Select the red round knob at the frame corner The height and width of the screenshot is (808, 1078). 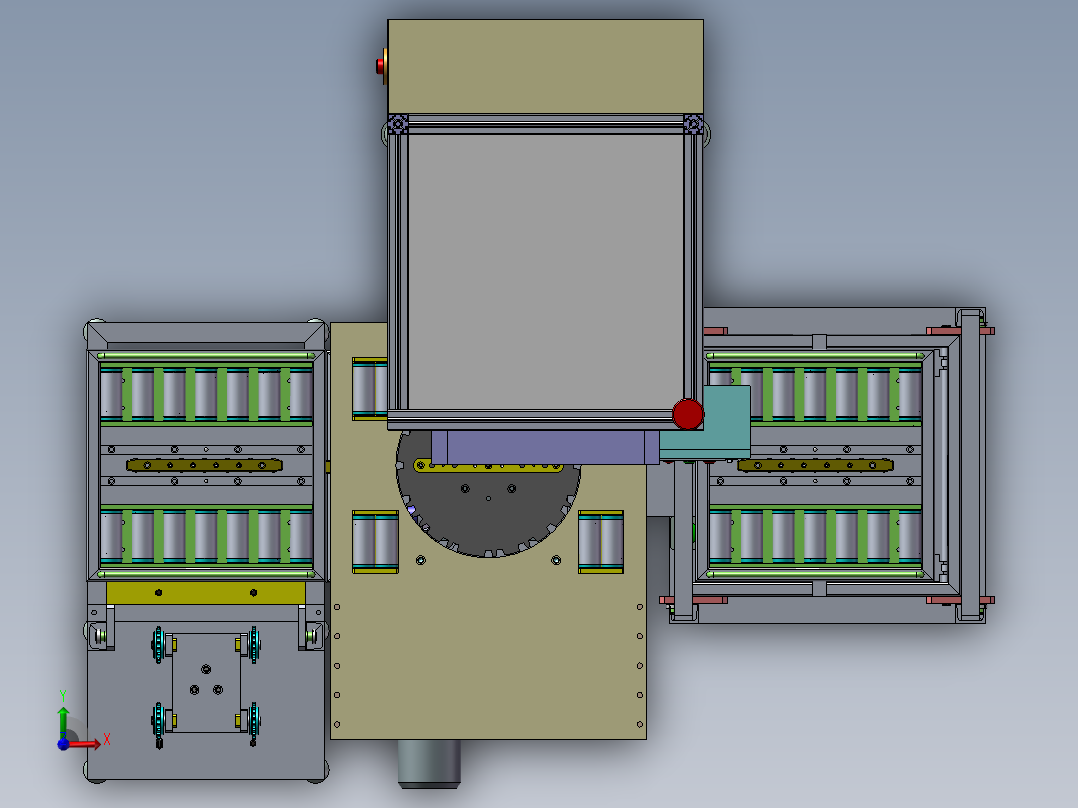point(688,415)
